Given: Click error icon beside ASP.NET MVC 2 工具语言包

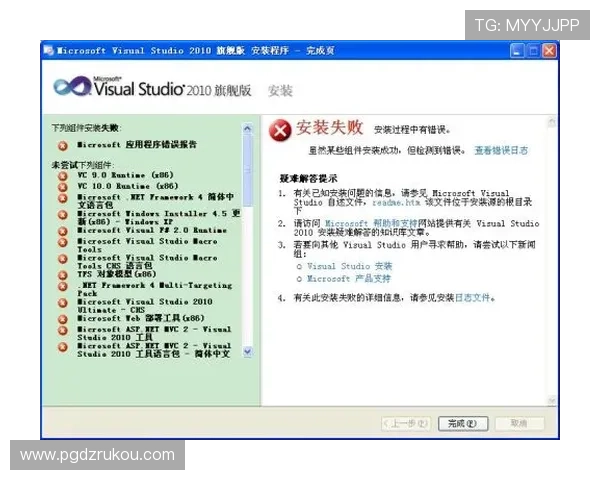Looking at the screenshot, I should (63, 347).
